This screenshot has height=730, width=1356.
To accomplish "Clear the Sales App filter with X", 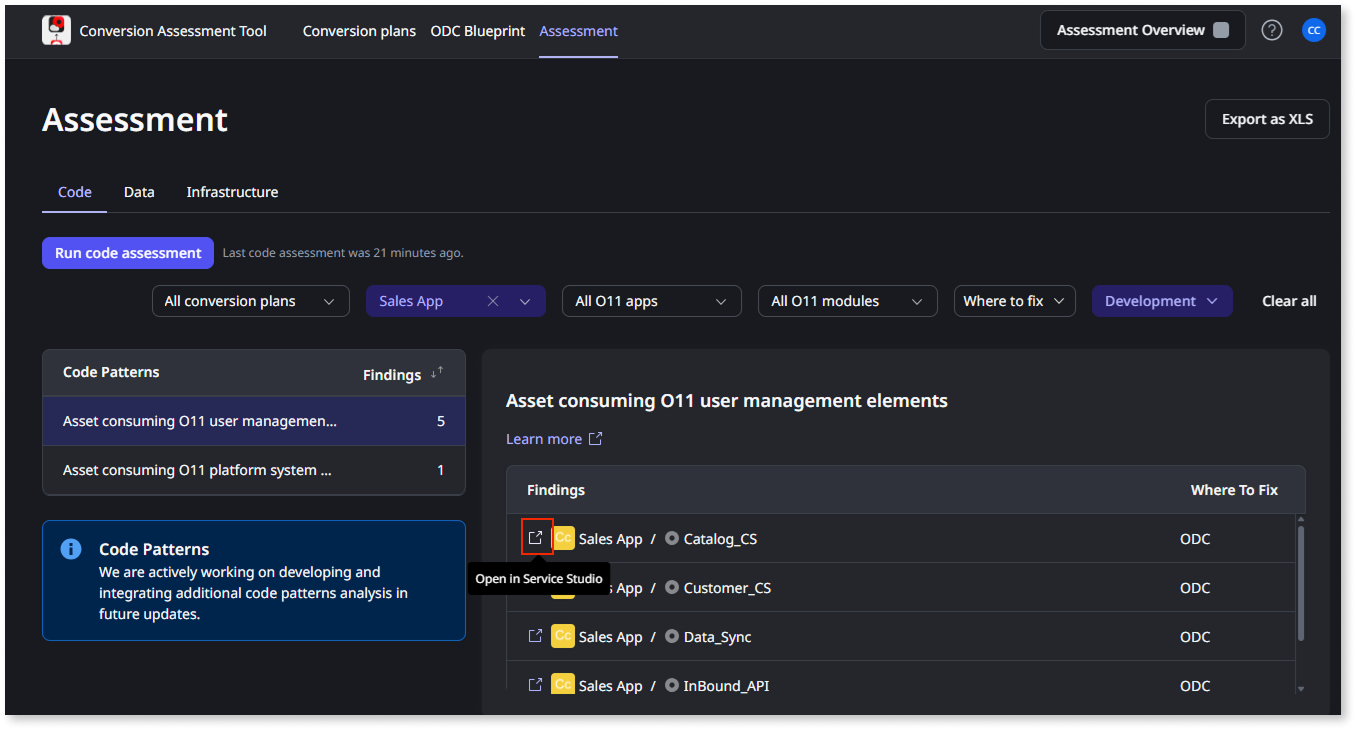I will point(493,301).
